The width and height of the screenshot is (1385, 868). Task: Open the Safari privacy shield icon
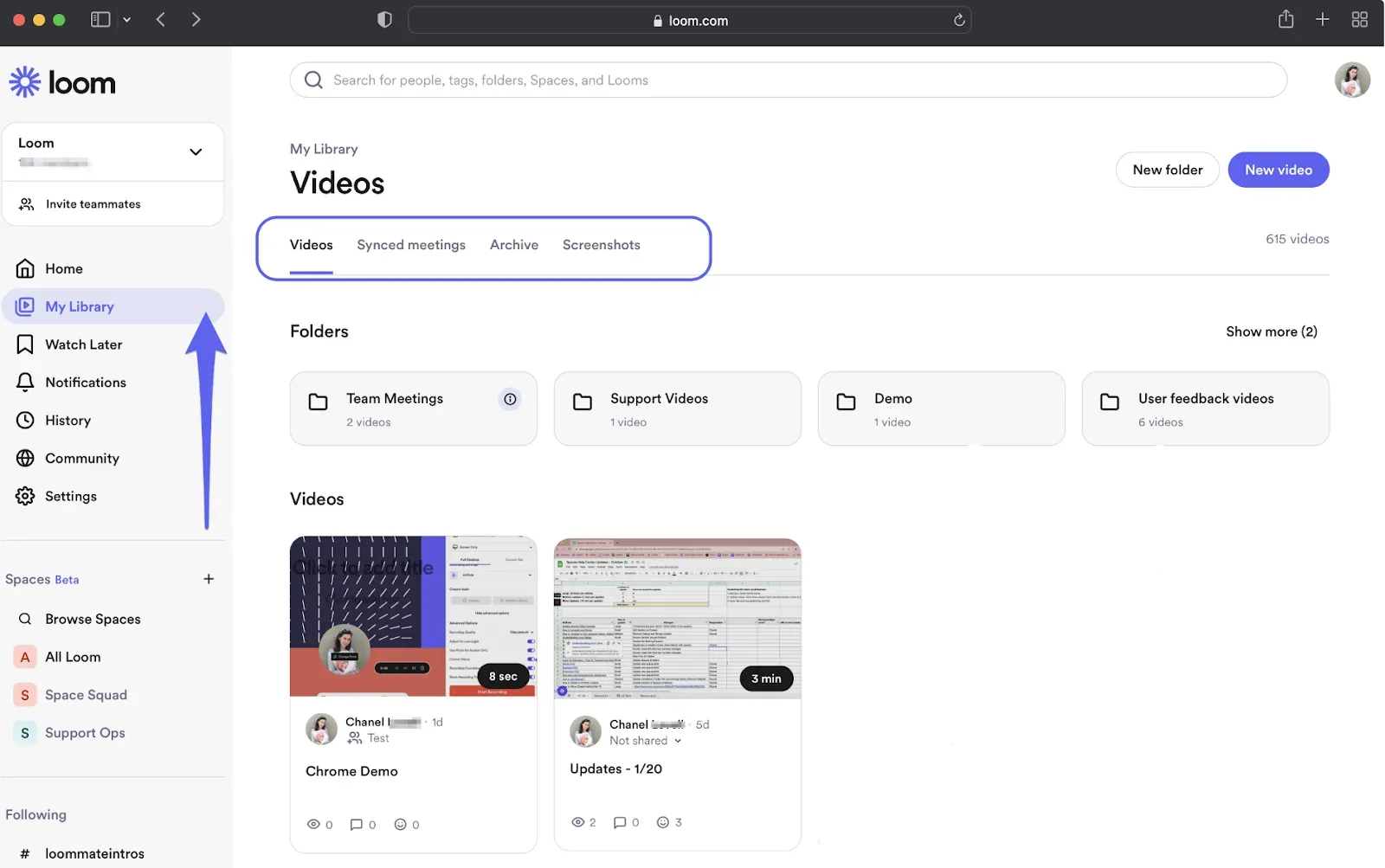click(x=384, y=20)
